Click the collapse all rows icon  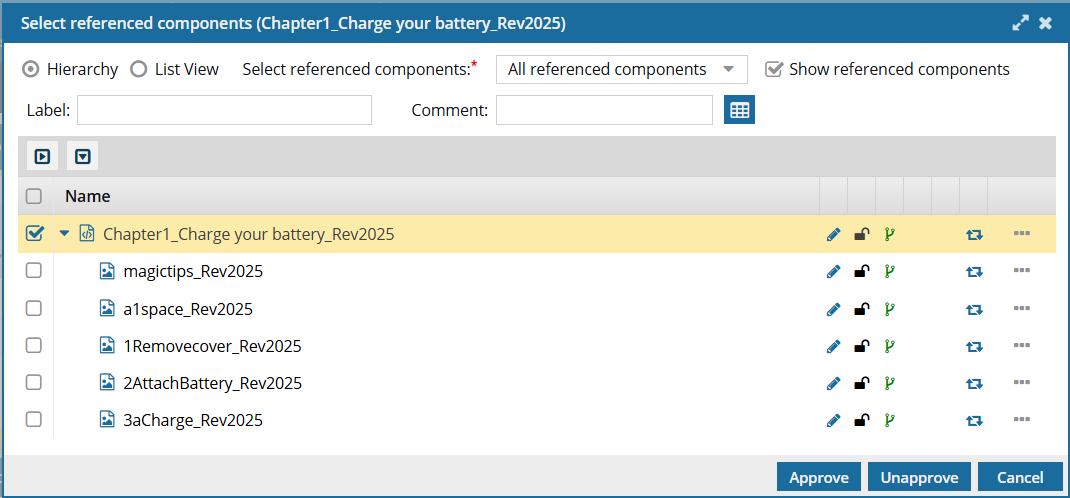point(83,156)
